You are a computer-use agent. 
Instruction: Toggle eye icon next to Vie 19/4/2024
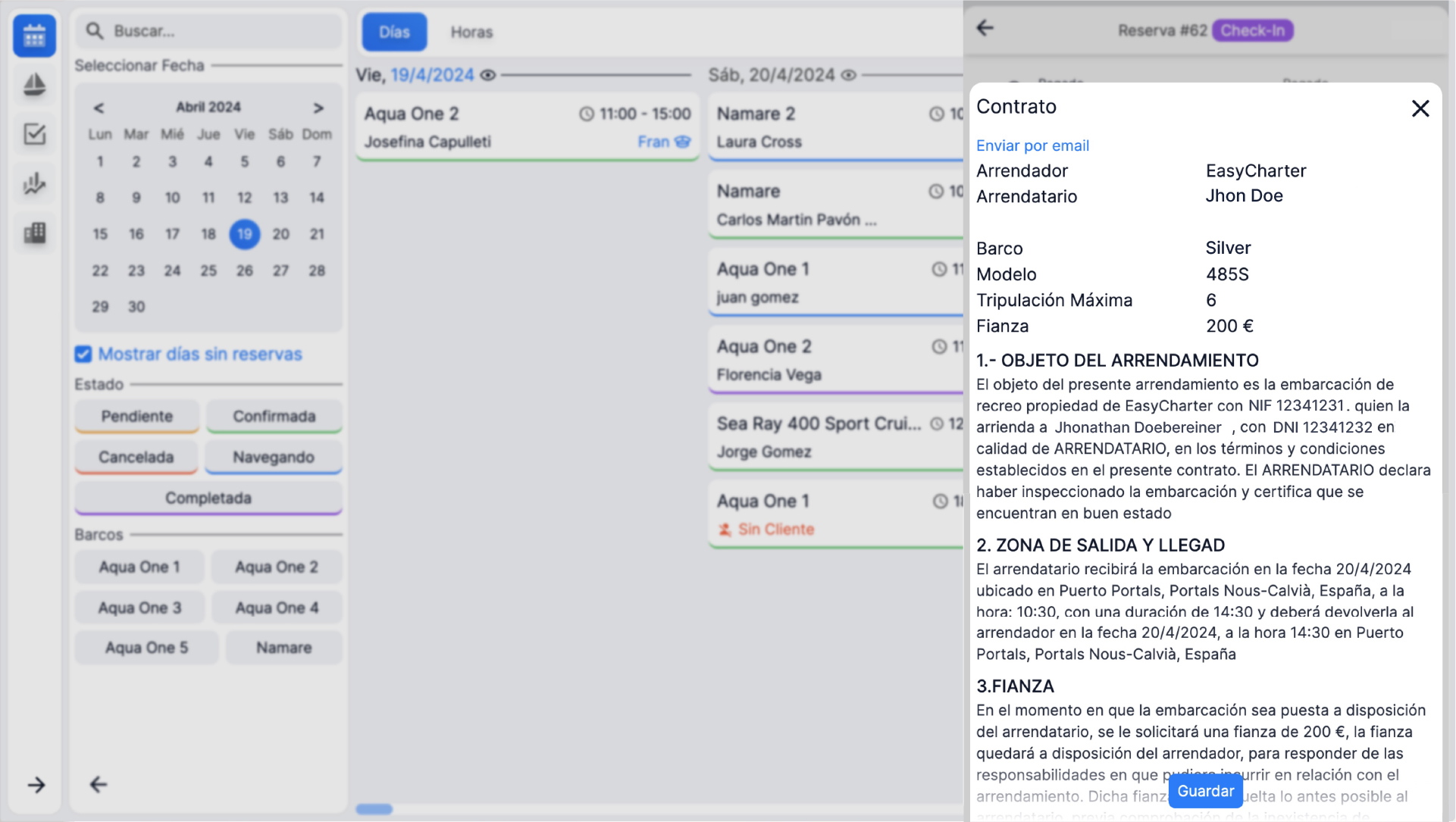(x=488, y=75)
